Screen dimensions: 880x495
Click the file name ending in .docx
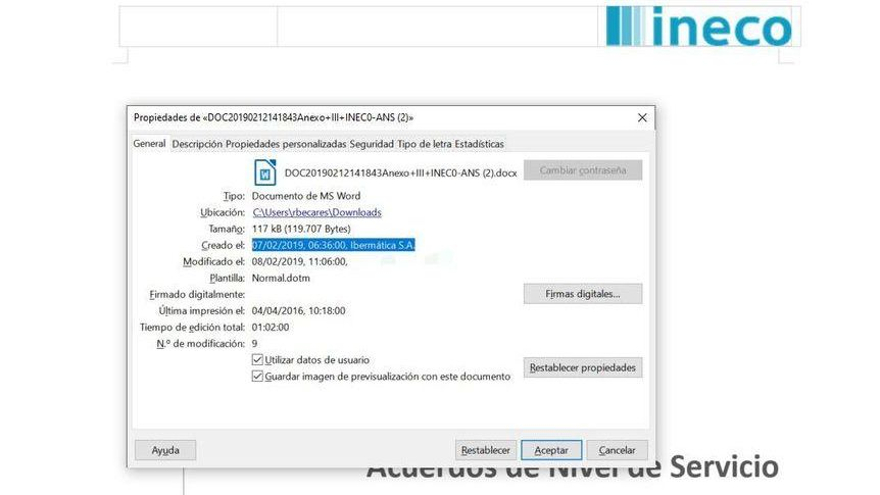[401, 173]
